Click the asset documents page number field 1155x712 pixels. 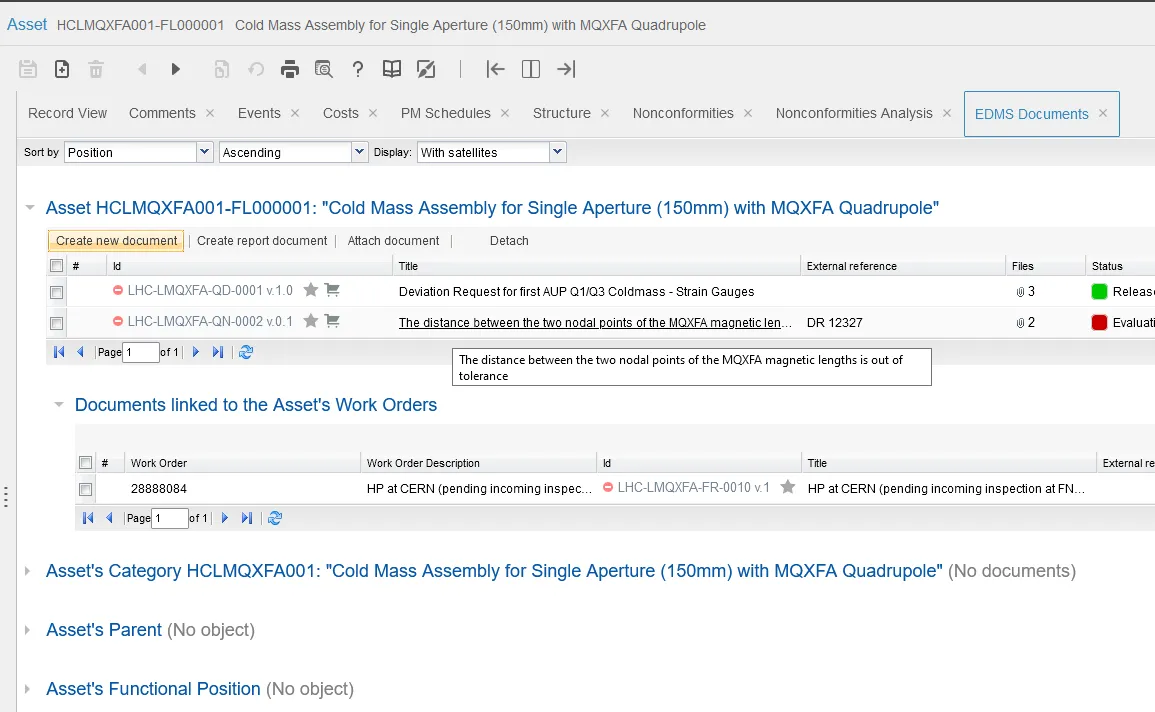tap(141, 352)
